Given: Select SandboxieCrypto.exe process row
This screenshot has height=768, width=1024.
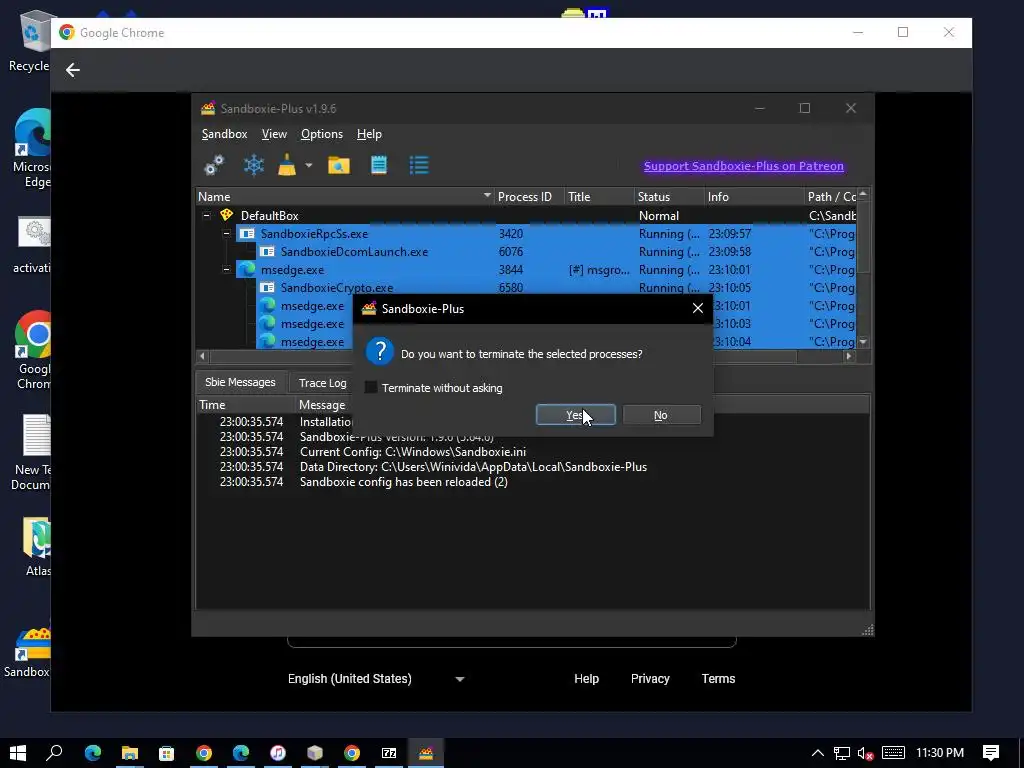Looking at the screenshot, I should coord(526,287).
